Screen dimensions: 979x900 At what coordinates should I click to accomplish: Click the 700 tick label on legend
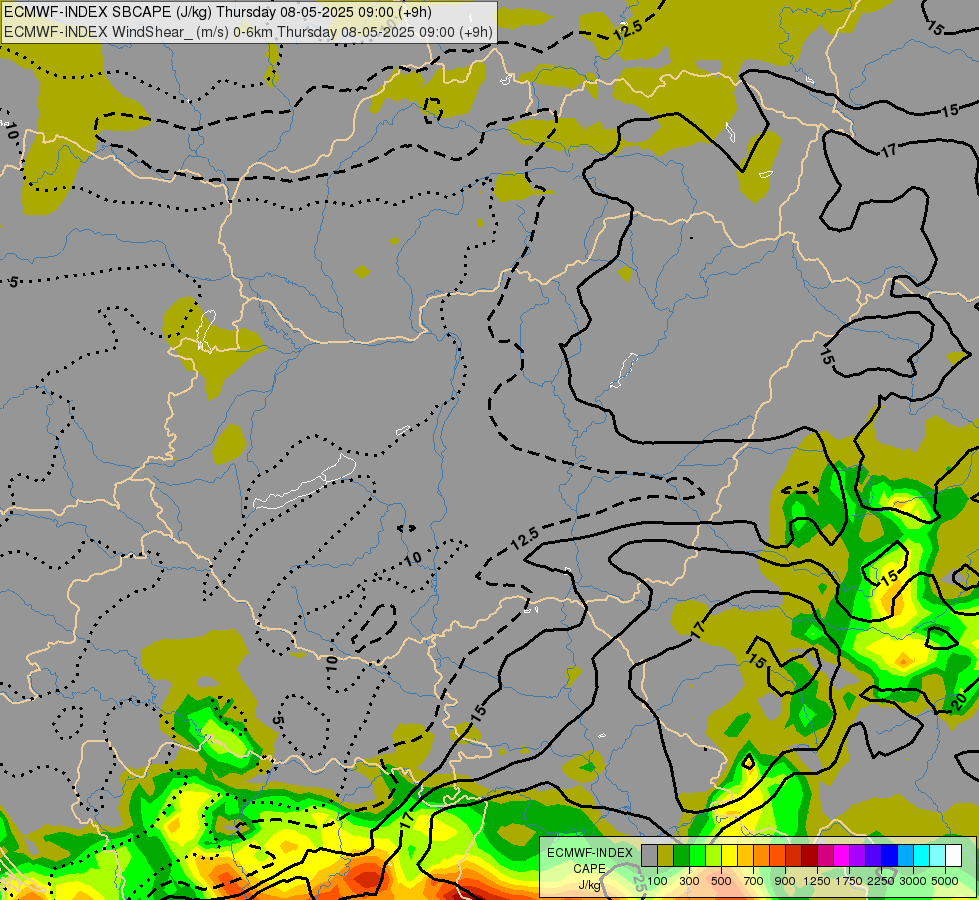point(754,881)
